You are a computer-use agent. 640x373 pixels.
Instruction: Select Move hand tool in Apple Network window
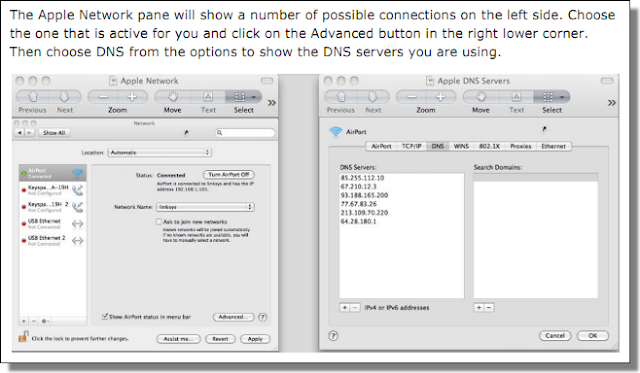(173, 97)
